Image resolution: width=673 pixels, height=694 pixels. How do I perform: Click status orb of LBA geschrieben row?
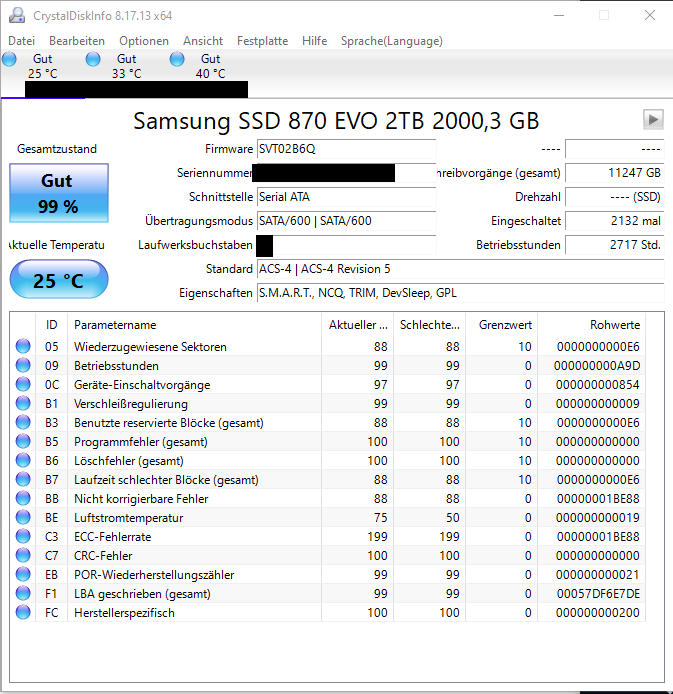[23, 594]
